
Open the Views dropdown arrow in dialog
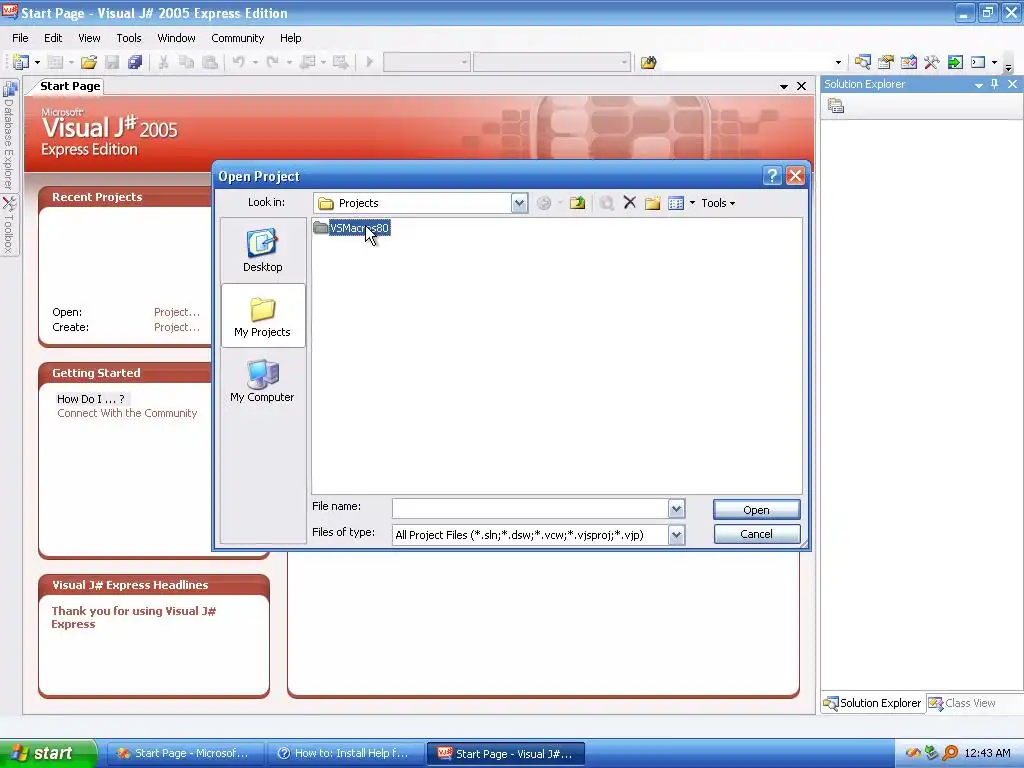(x=692, y=203)
